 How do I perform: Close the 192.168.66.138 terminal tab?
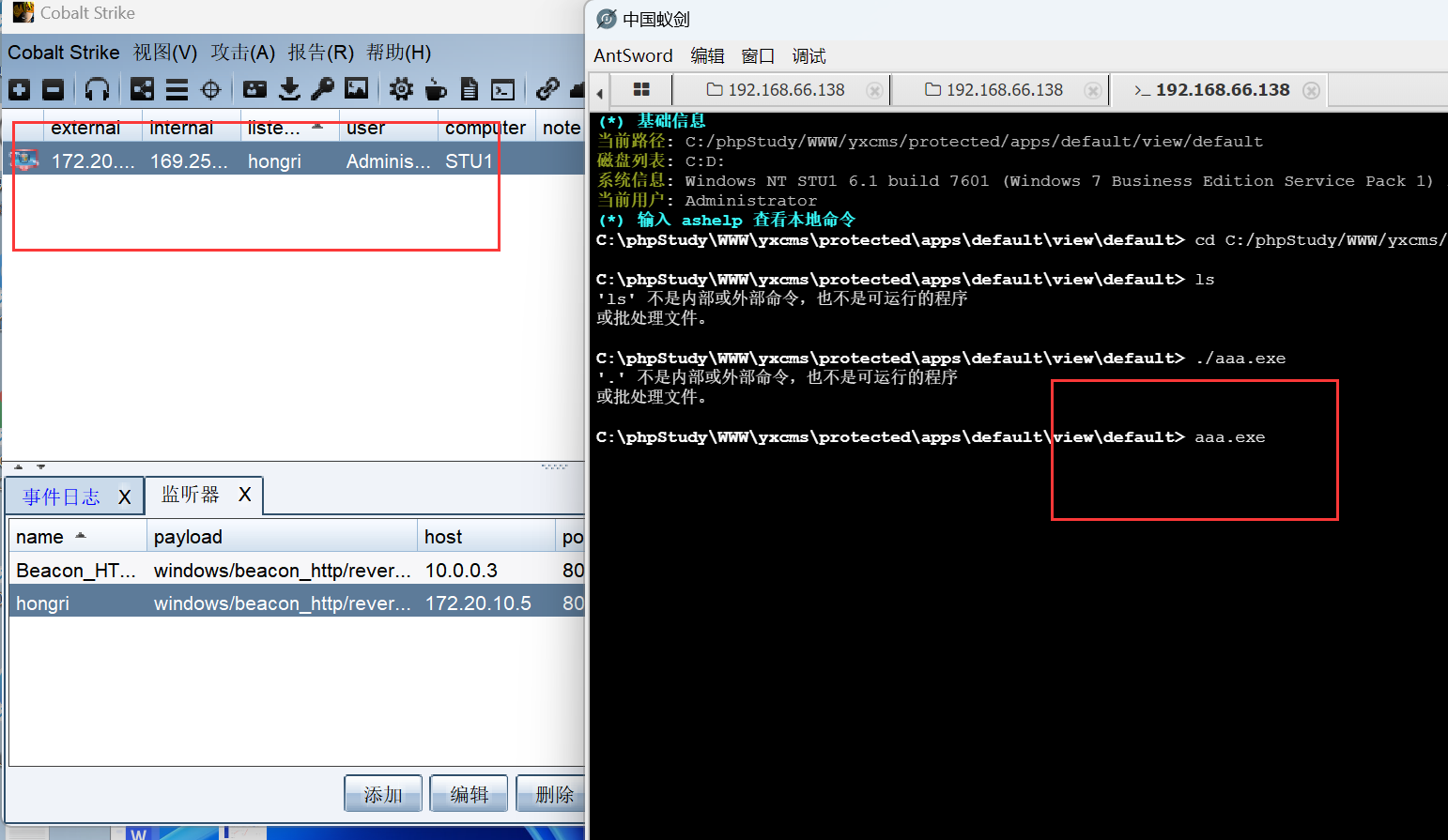coord(1312,91)
